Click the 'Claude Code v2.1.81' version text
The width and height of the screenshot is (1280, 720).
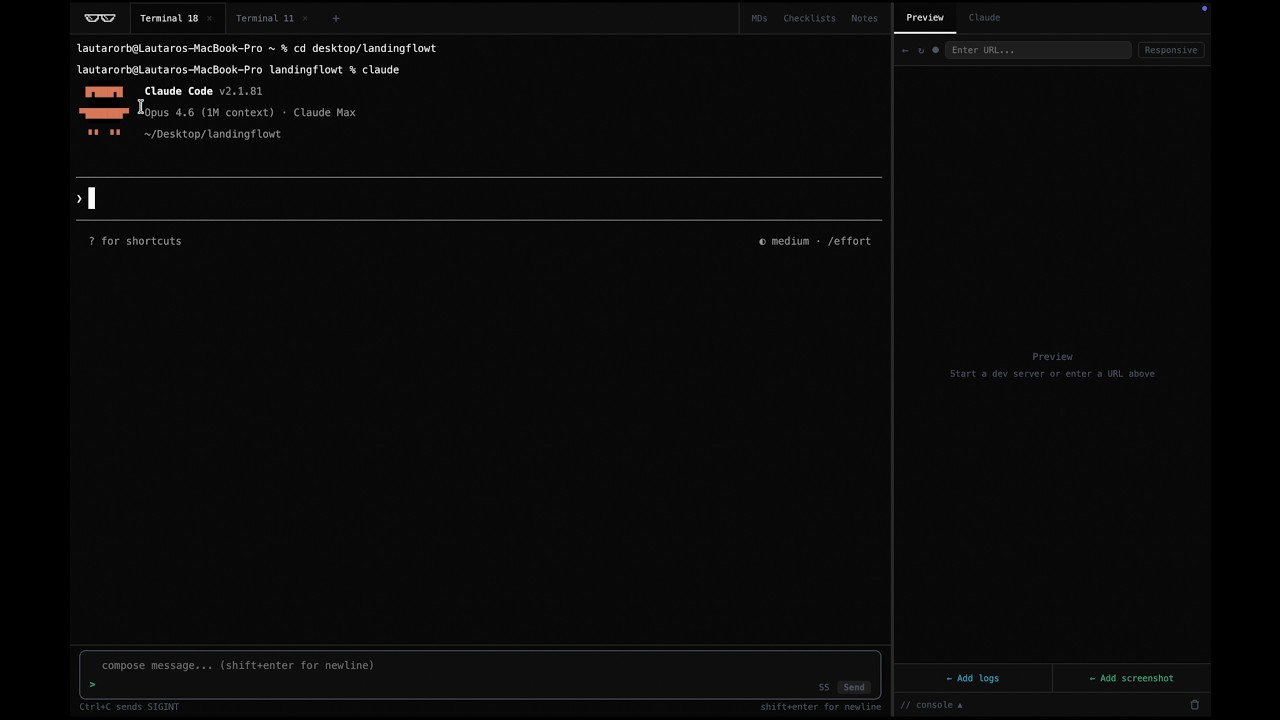point(203,91)
